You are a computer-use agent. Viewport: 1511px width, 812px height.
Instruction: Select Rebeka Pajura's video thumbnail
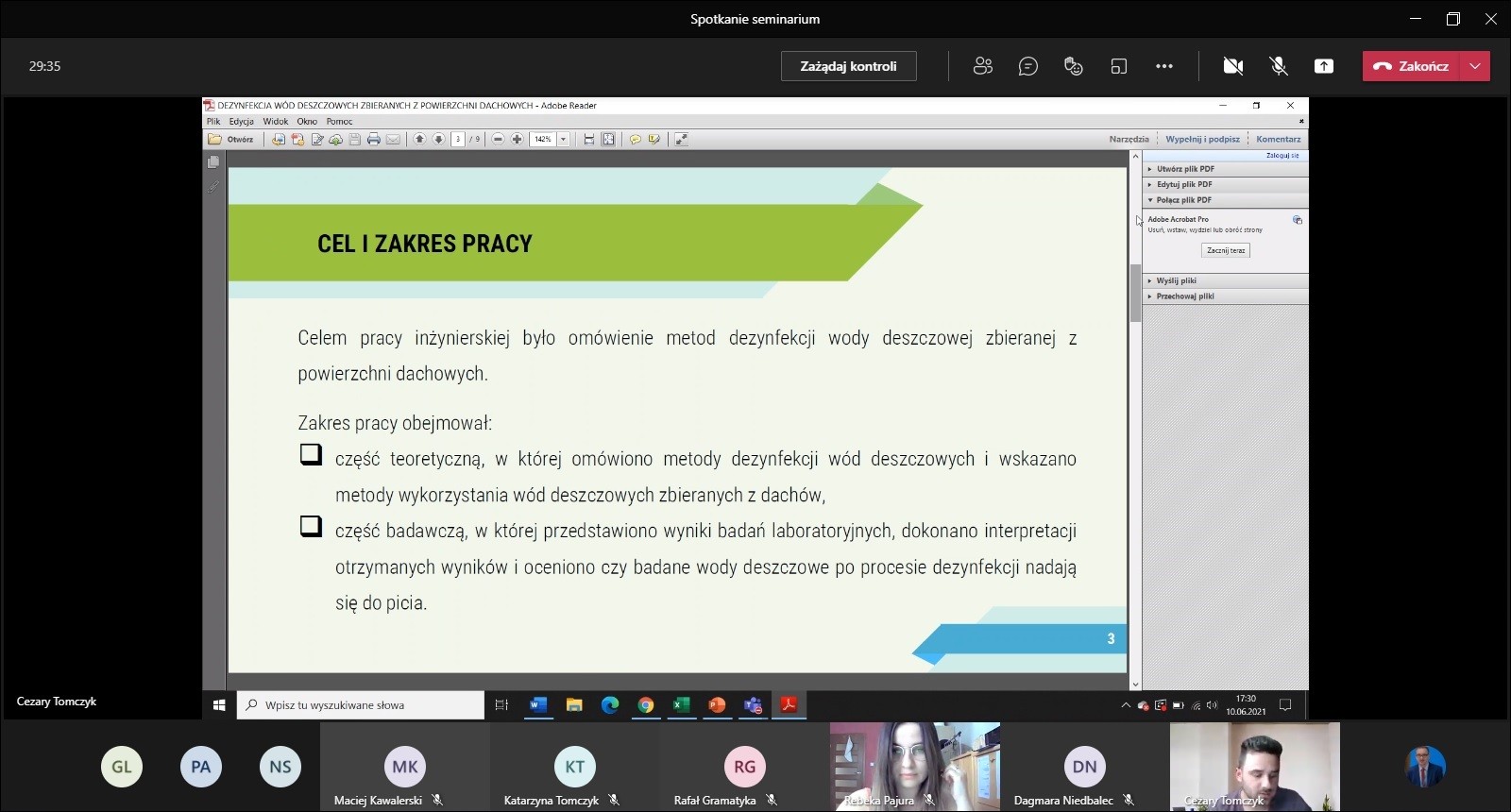[x=914, y=766]
